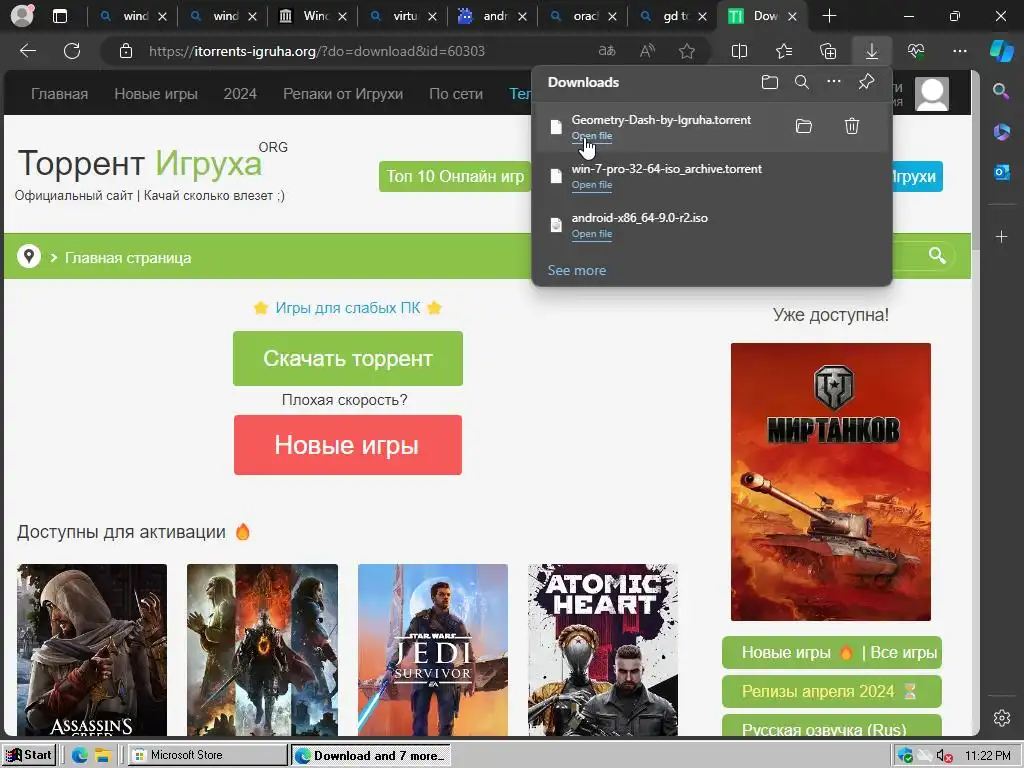This screenshot has height=768, width=1024.
Task: Click the location pin breadcrumb icon
Action: 29,256
